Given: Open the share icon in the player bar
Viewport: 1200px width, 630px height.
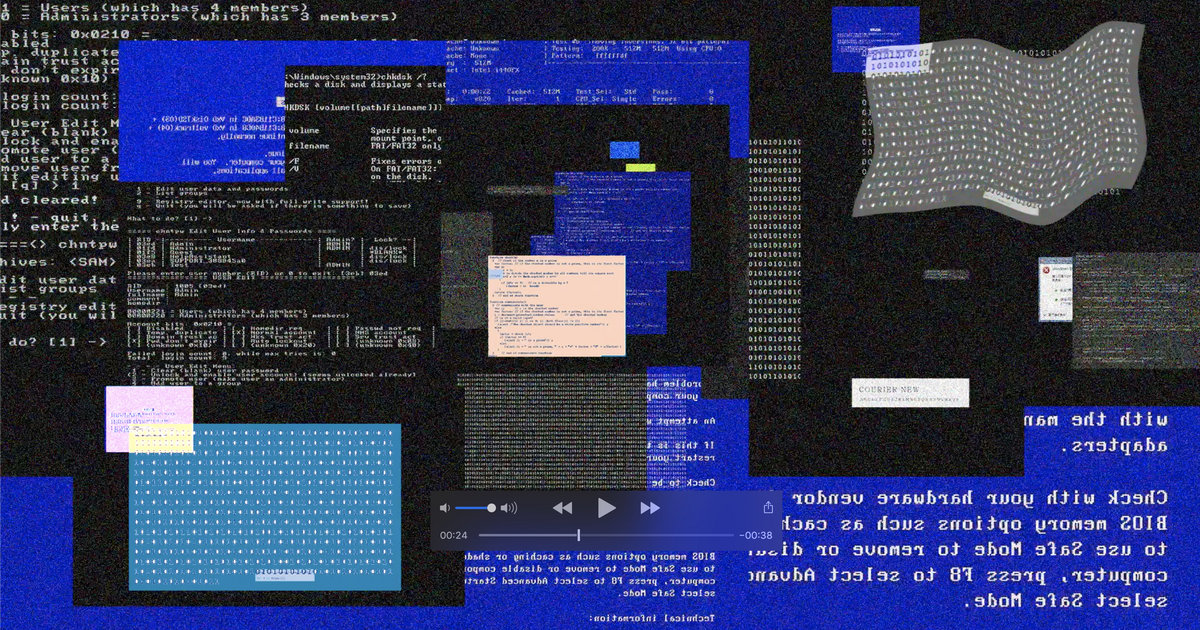Looking at the screenshot, I should tap(768, 508).
